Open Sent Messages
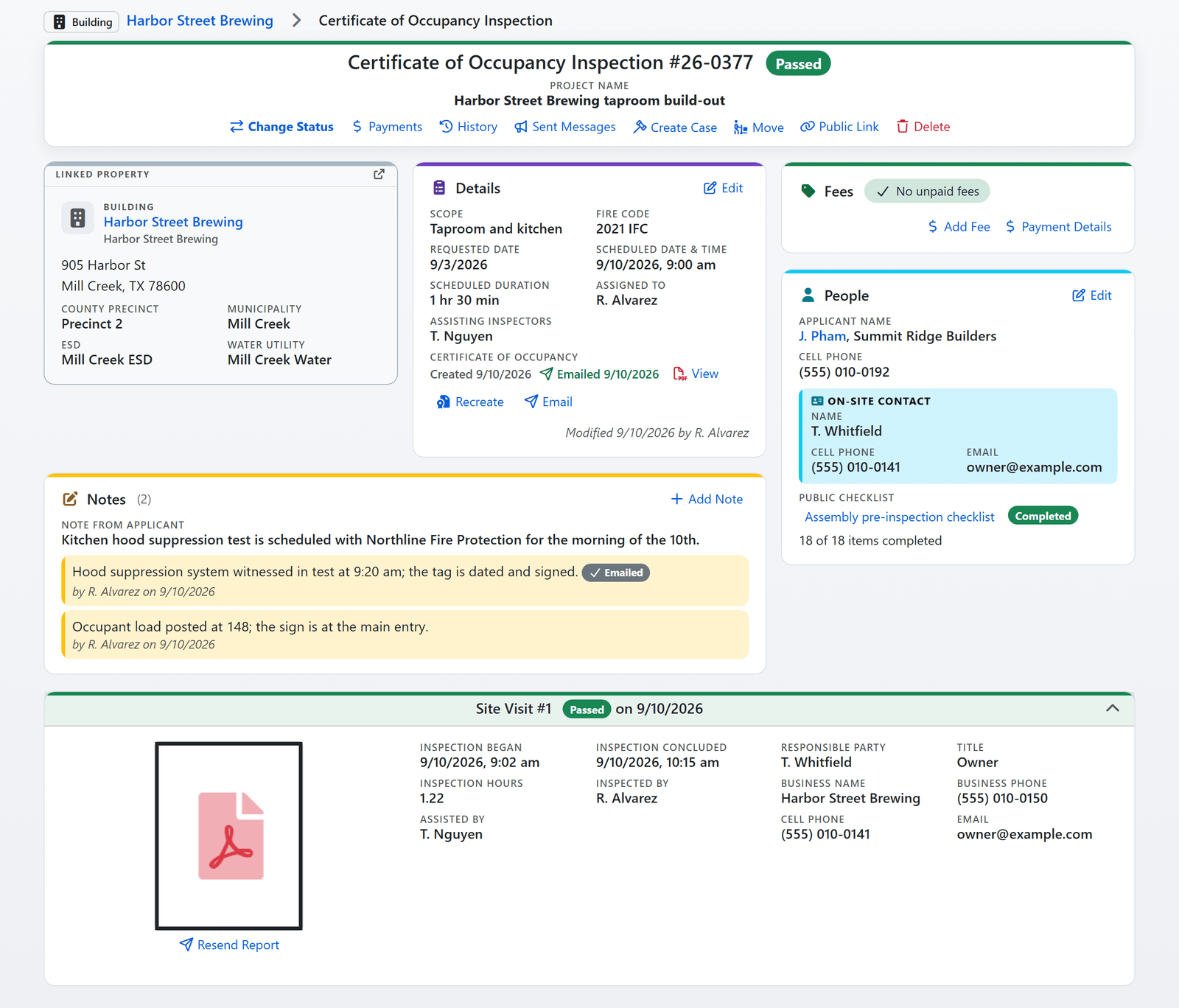 (x=565, y=127)
